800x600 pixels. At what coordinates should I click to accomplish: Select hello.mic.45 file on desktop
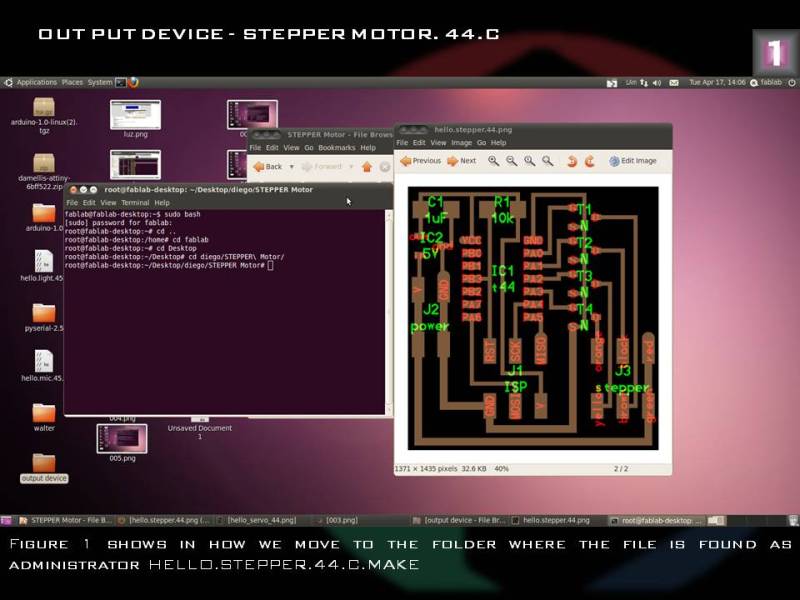coord(43,366)
